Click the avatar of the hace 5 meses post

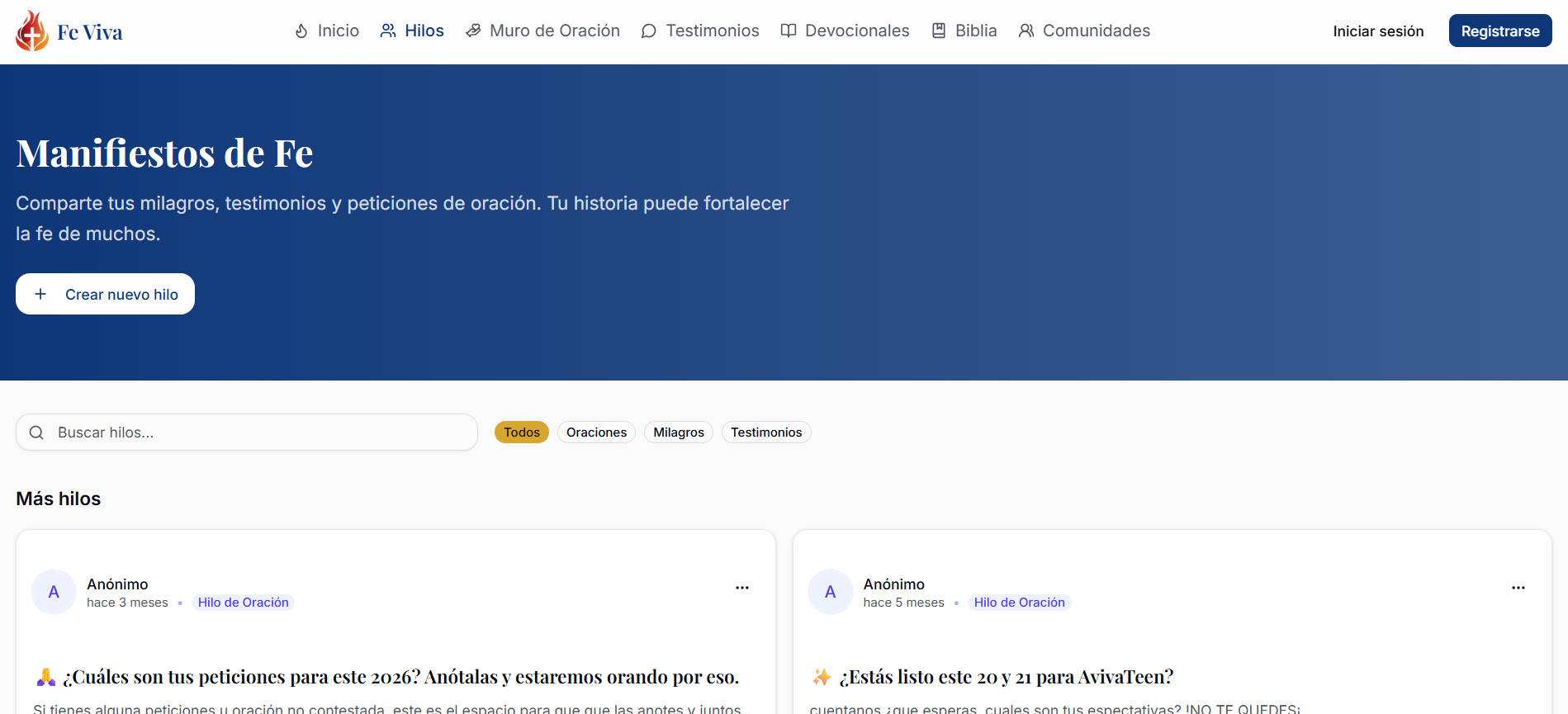831,592
